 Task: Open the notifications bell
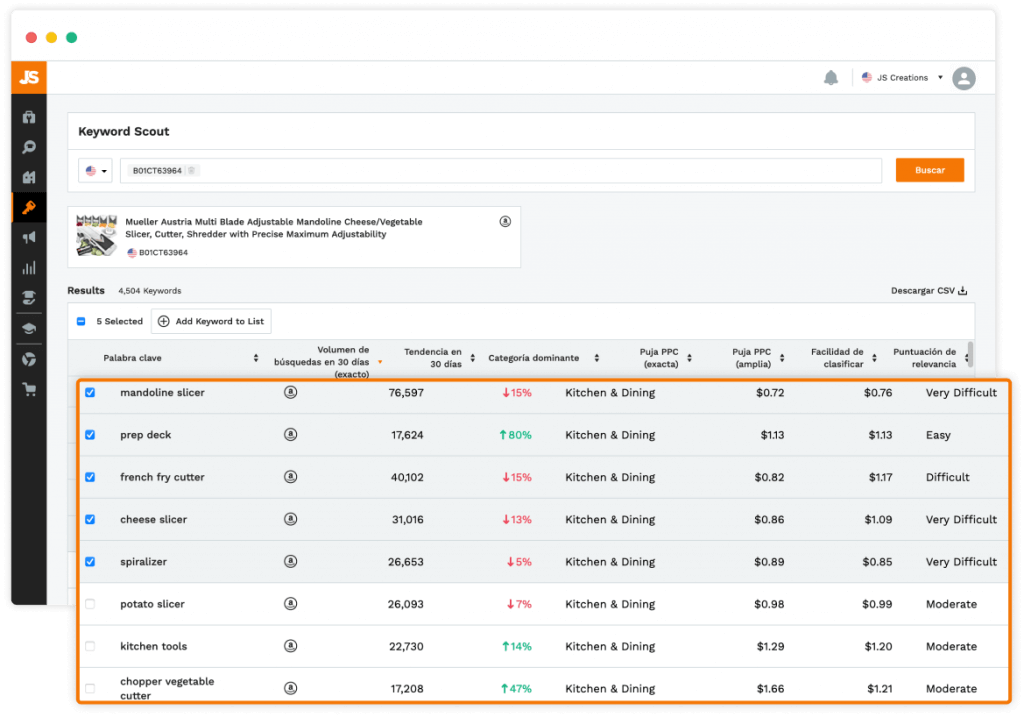pyautogui.click(x=831, y=78)
